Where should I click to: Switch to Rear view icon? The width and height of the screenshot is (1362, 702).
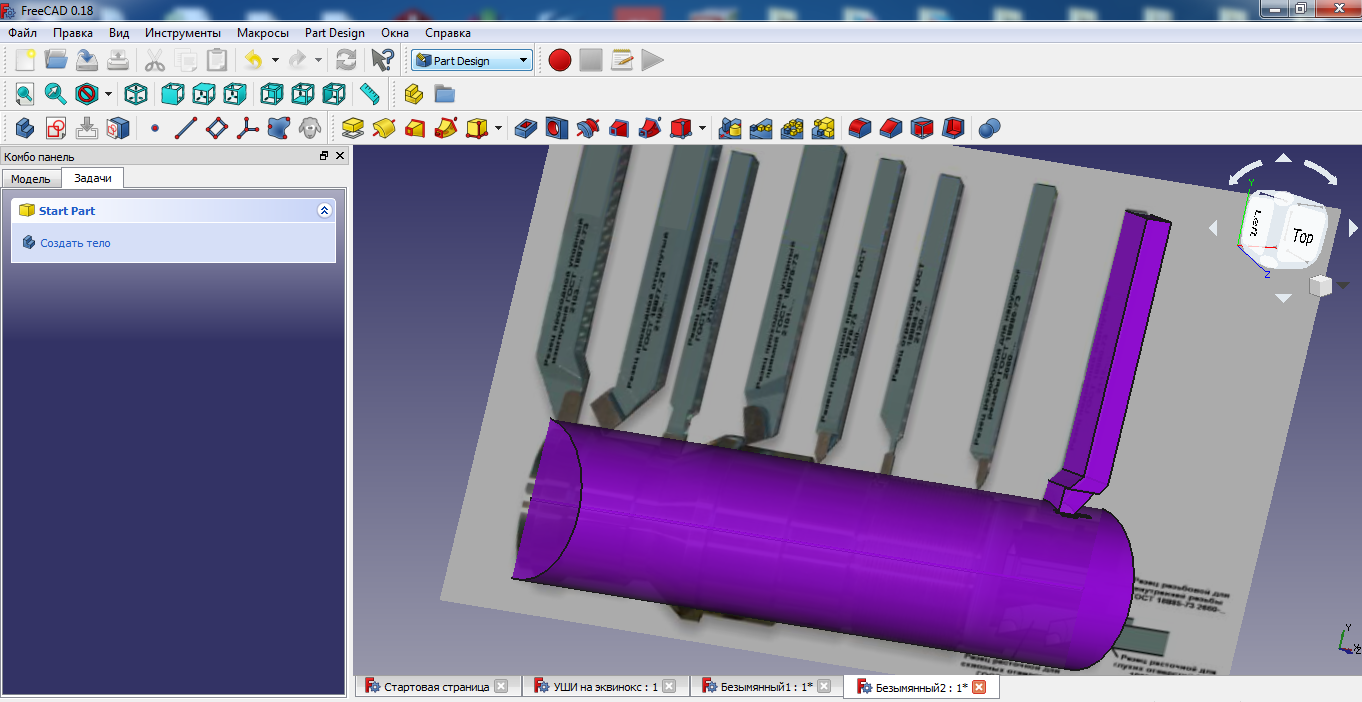click(271, 94)
